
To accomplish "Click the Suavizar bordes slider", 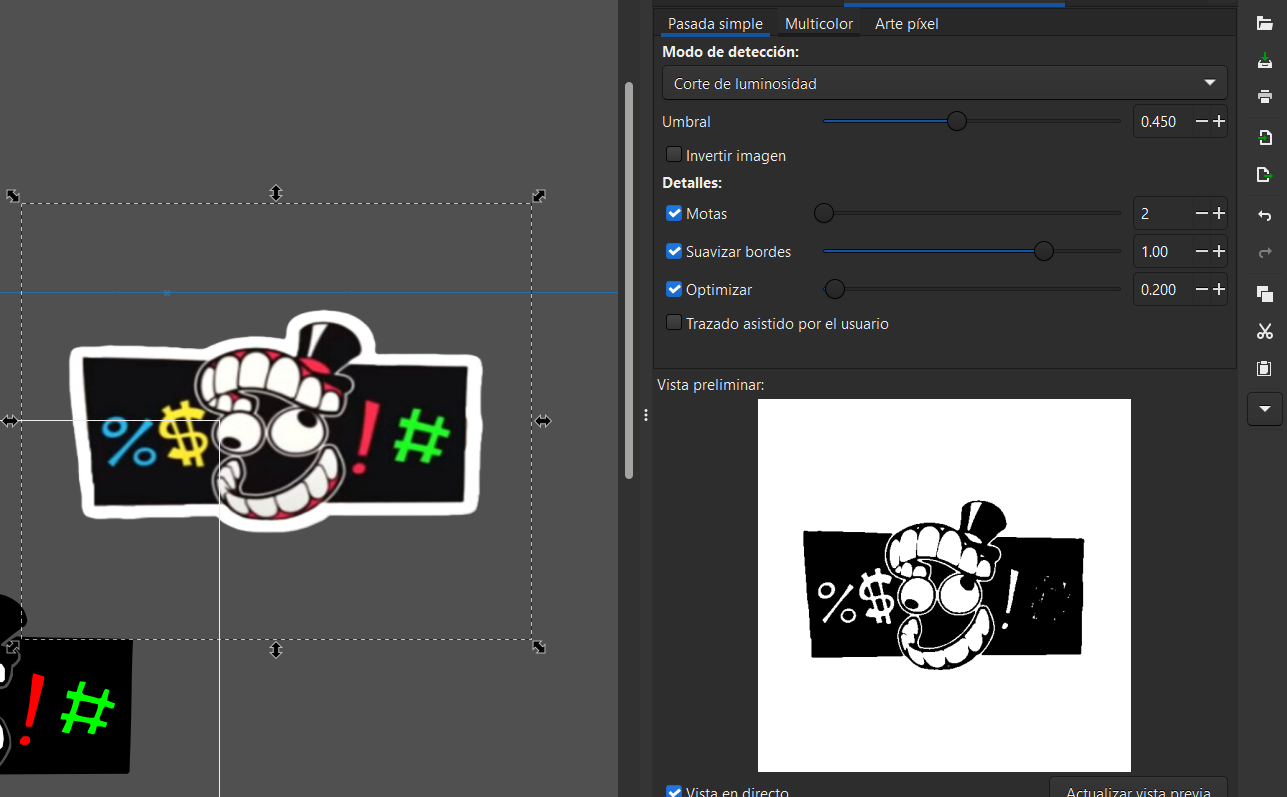I will [971, 251].
